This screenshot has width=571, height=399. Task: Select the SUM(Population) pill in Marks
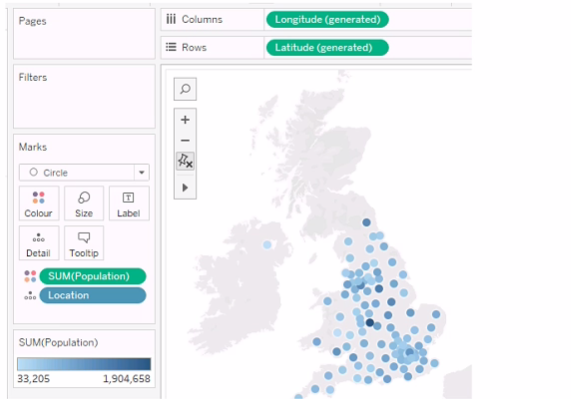coord(93,276)
